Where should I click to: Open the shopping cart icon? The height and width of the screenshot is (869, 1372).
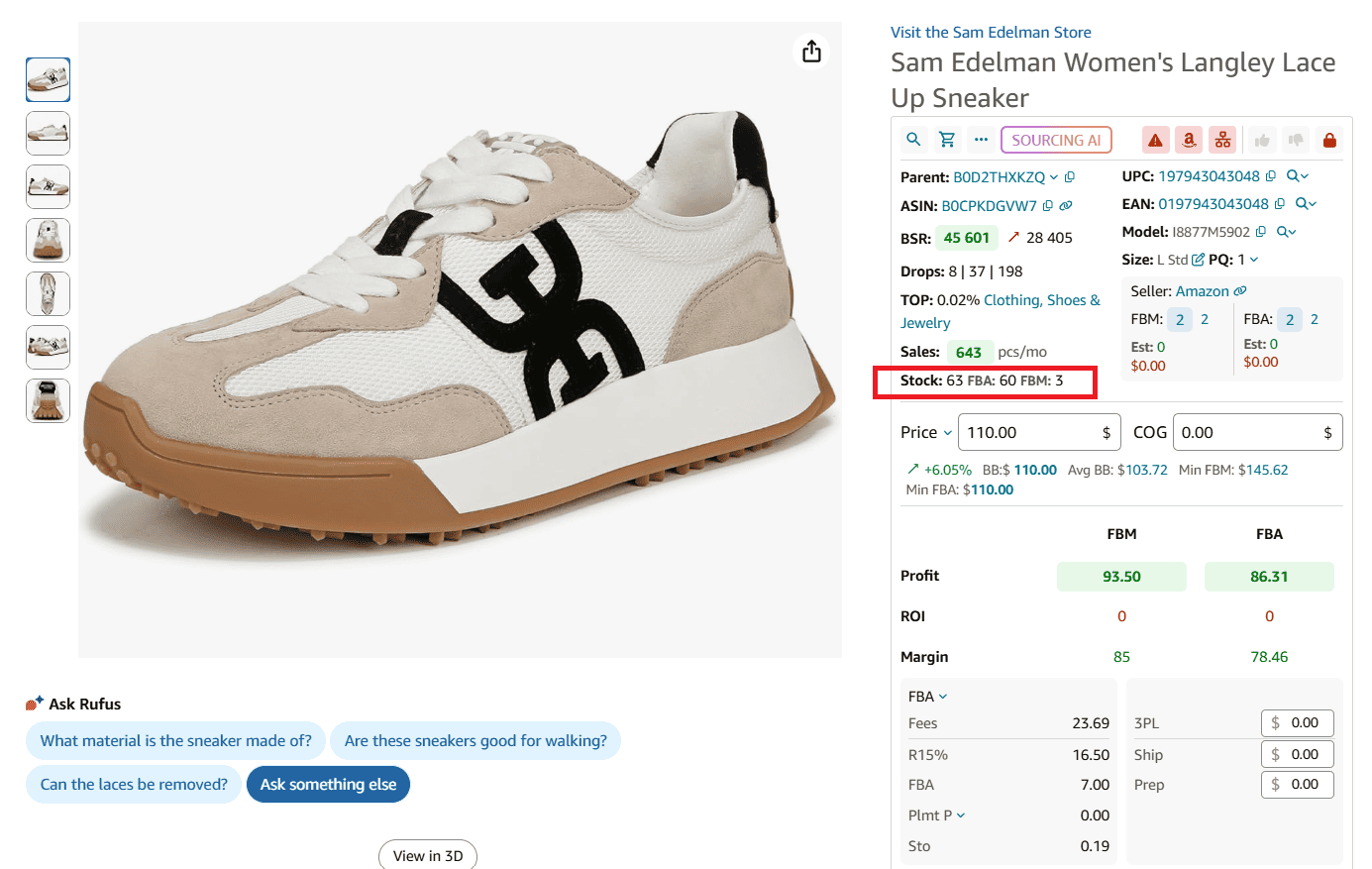[947, 139]
